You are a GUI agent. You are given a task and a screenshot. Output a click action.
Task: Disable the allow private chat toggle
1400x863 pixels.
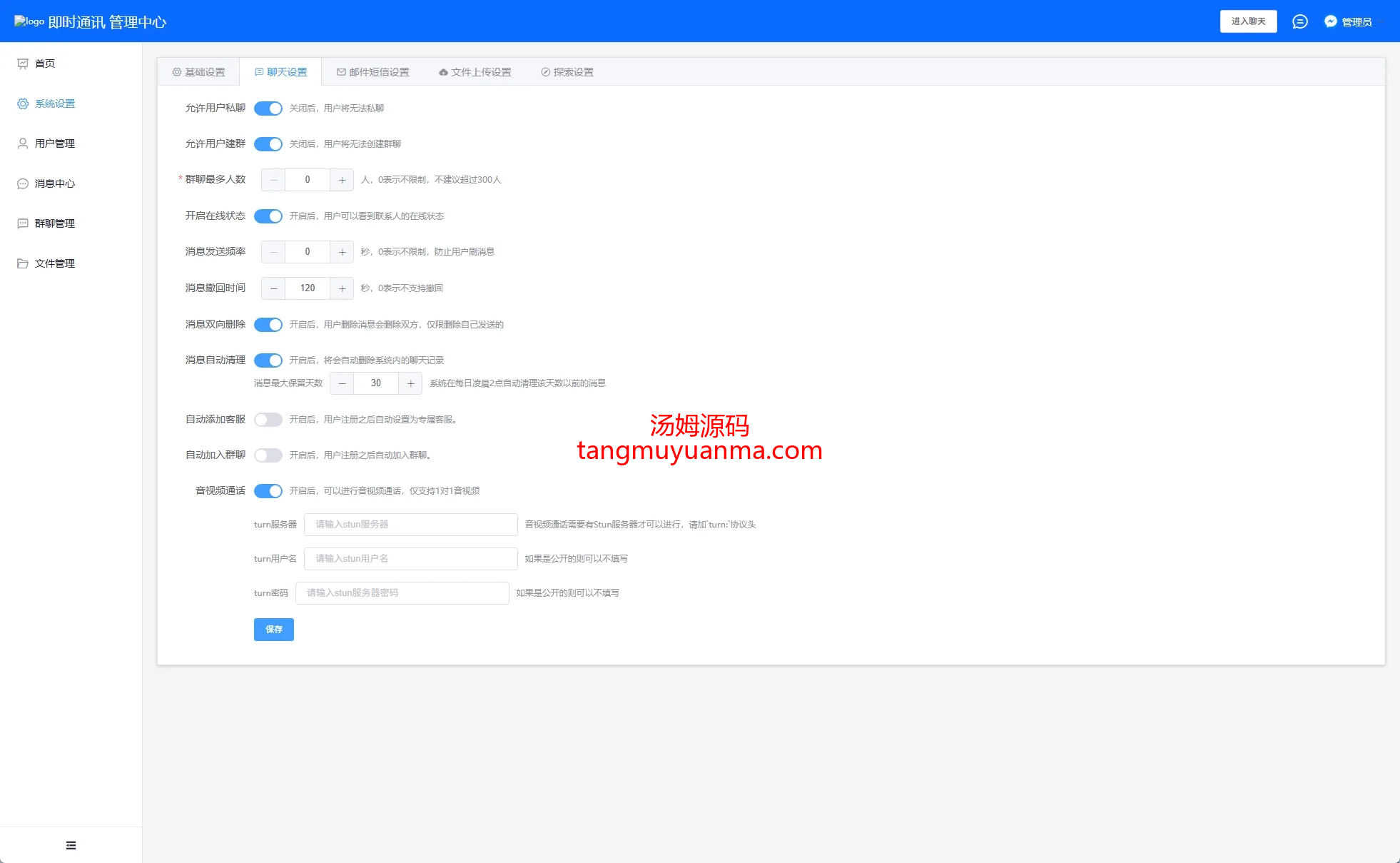pyautogui.click(x=268, y=108)
